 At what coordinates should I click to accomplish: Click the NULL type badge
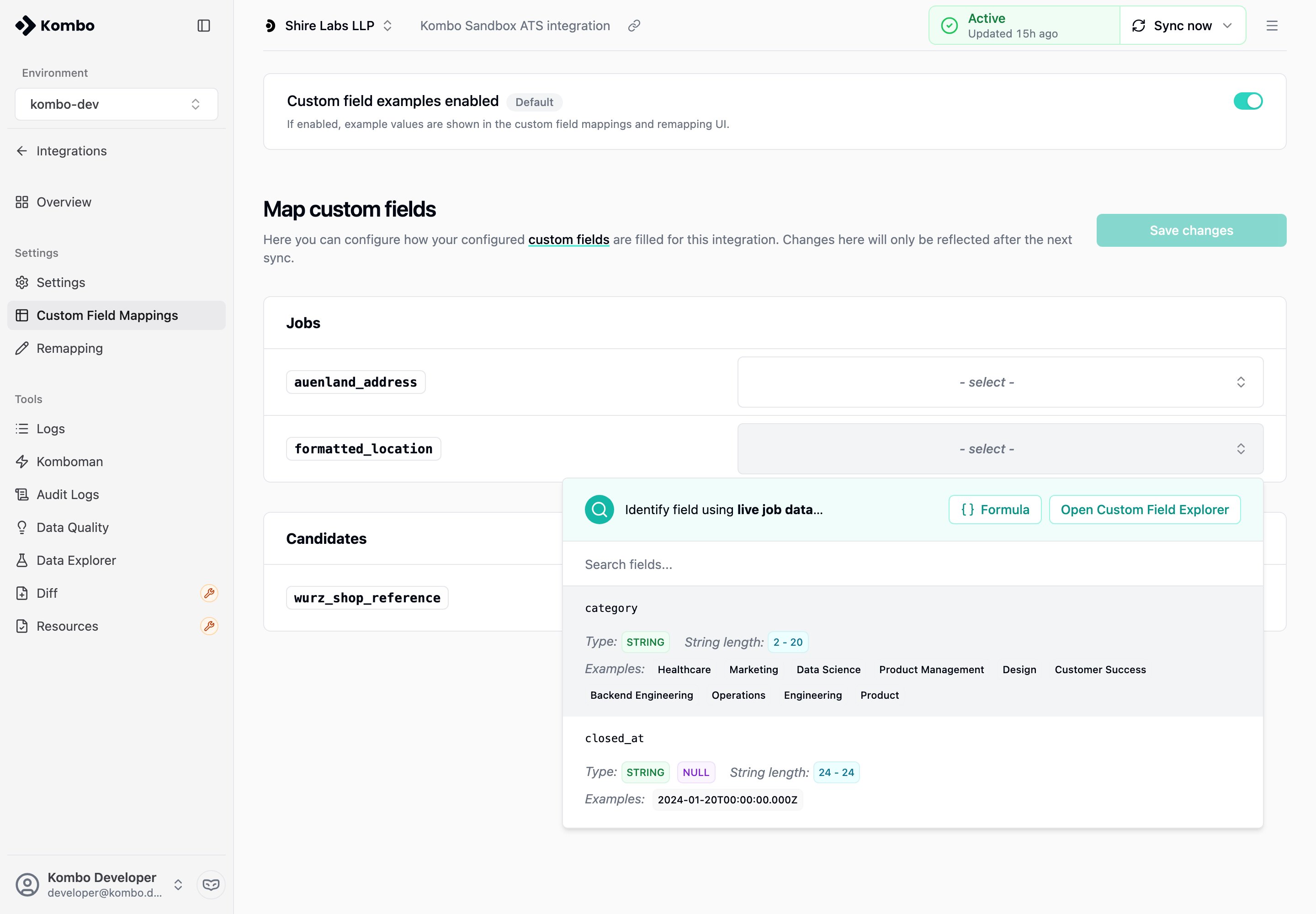tap(696, 772)
